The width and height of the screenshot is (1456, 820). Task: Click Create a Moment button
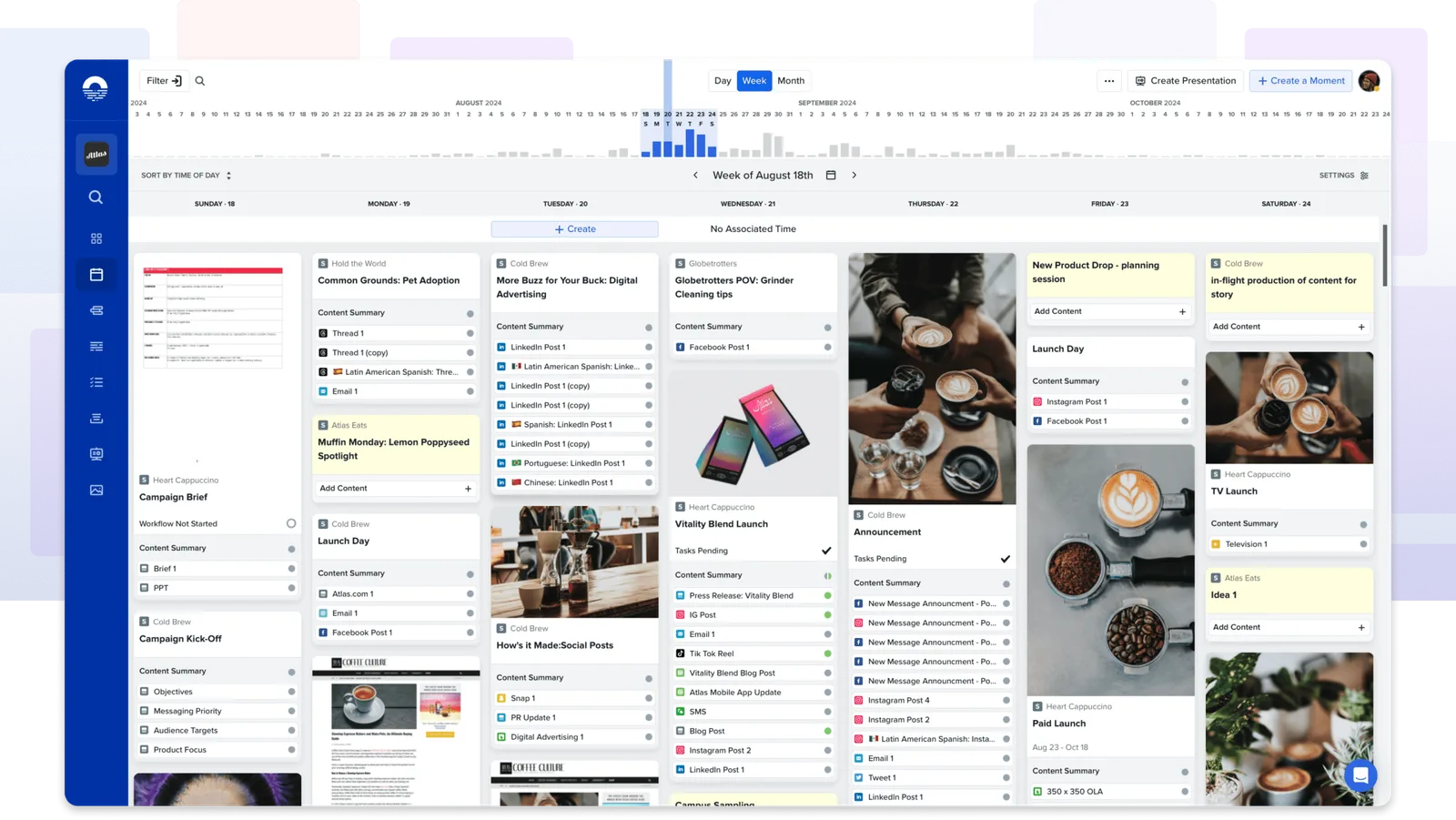point(1300,81)
